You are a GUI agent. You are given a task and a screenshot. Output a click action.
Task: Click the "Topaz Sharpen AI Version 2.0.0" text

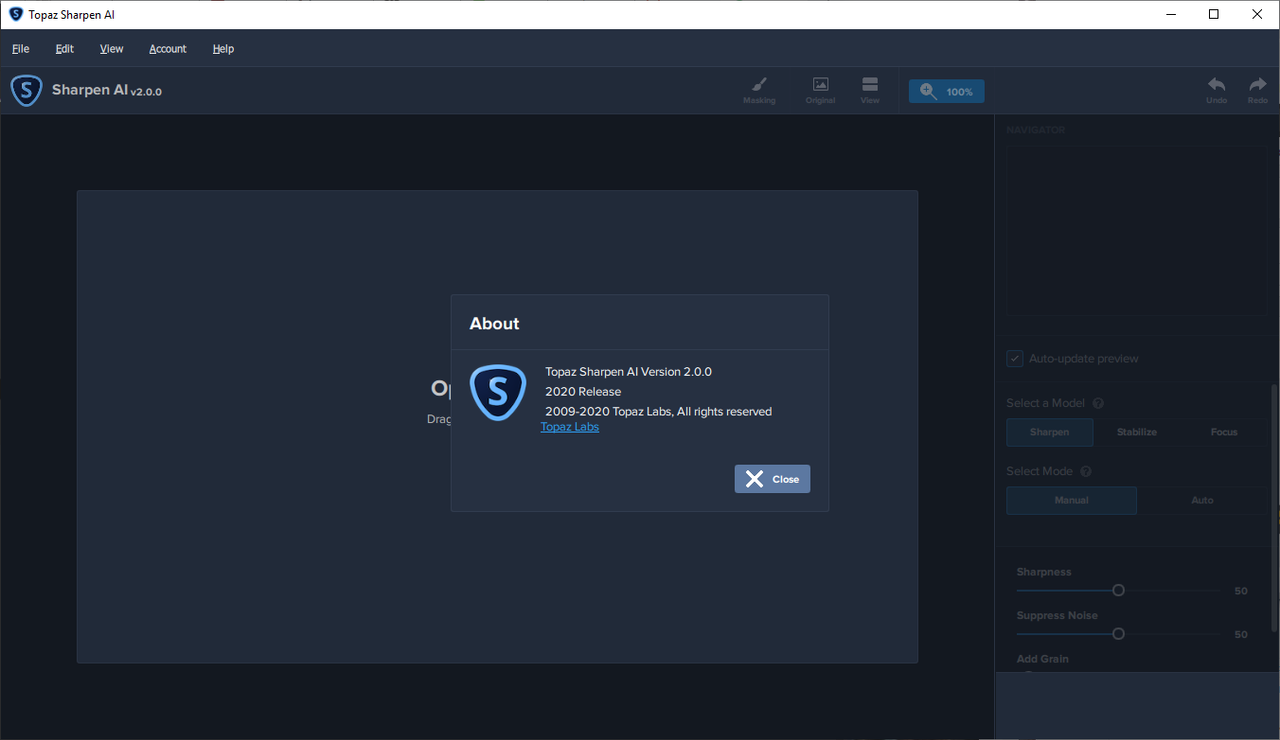(628, 372)
